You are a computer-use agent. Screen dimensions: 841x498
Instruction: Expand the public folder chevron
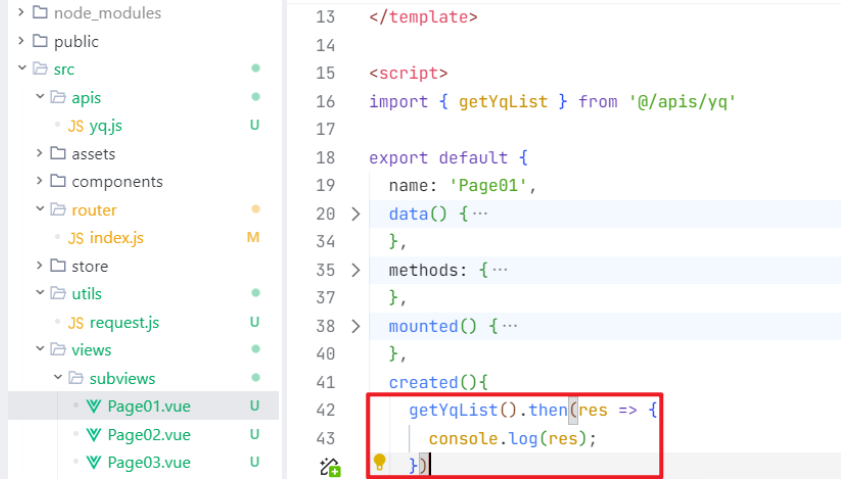coord(21,40)
